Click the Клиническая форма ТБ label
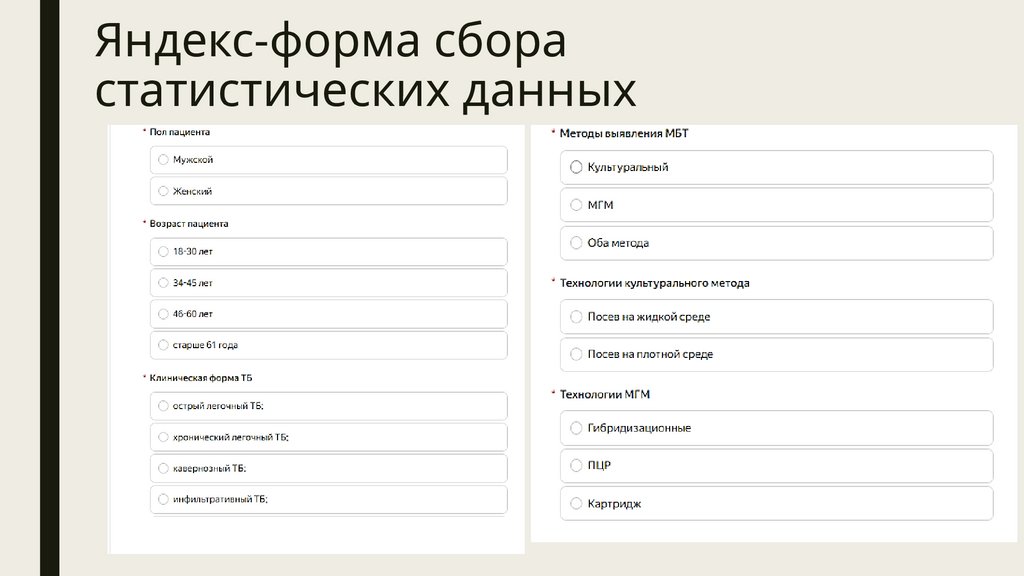Screen dimensions: 1024x576 click(x=200, y=377)
